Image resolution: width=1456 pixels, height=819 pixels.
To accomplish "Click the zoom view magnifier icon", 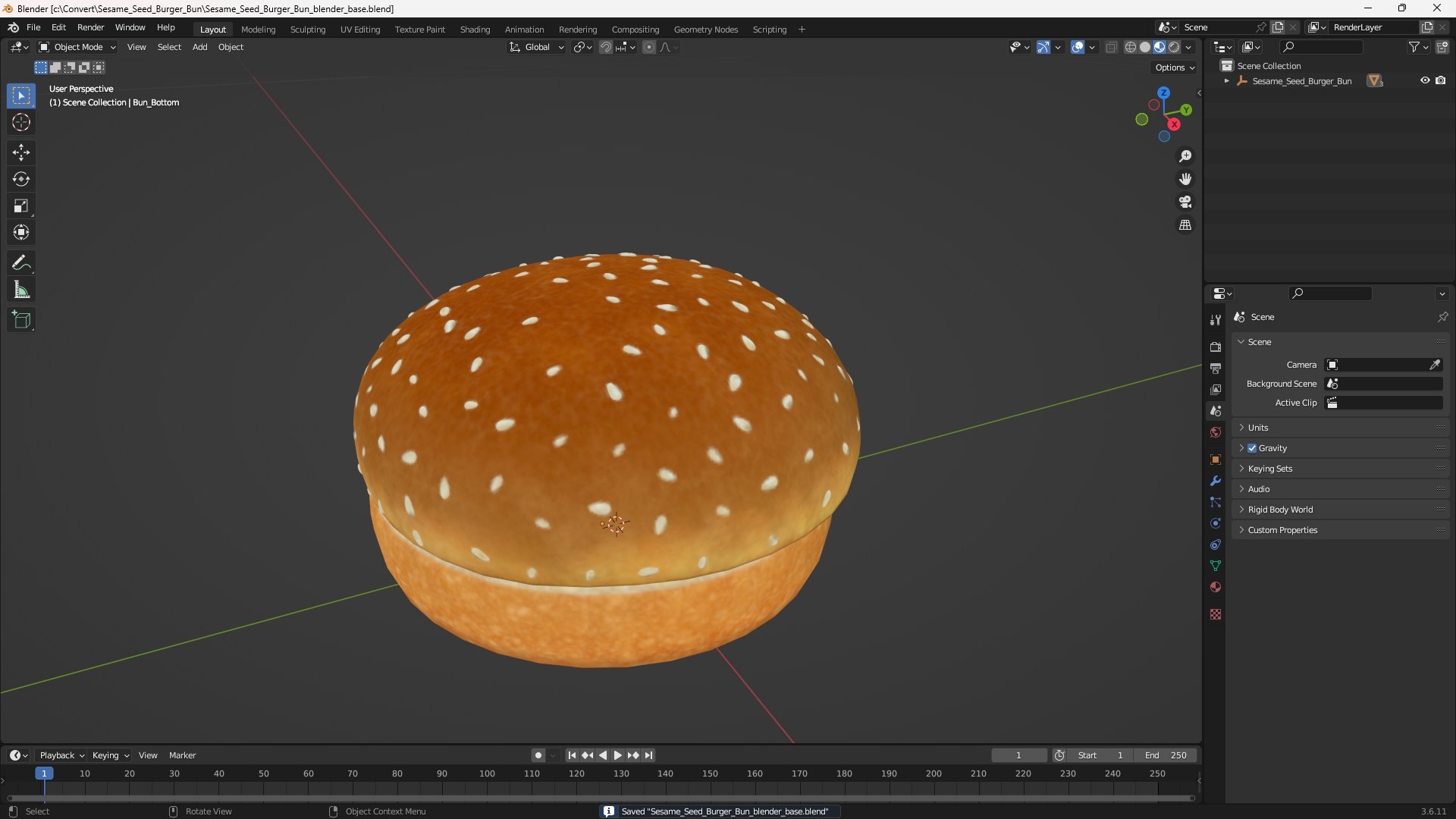I will click(x=1185, y=156).
